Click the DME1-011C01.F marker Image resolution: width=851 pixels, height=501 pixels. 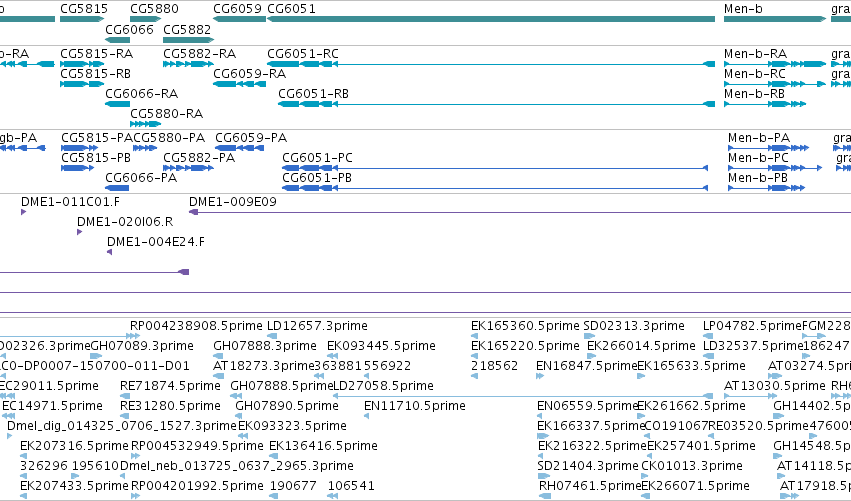(x=23, y=212)
